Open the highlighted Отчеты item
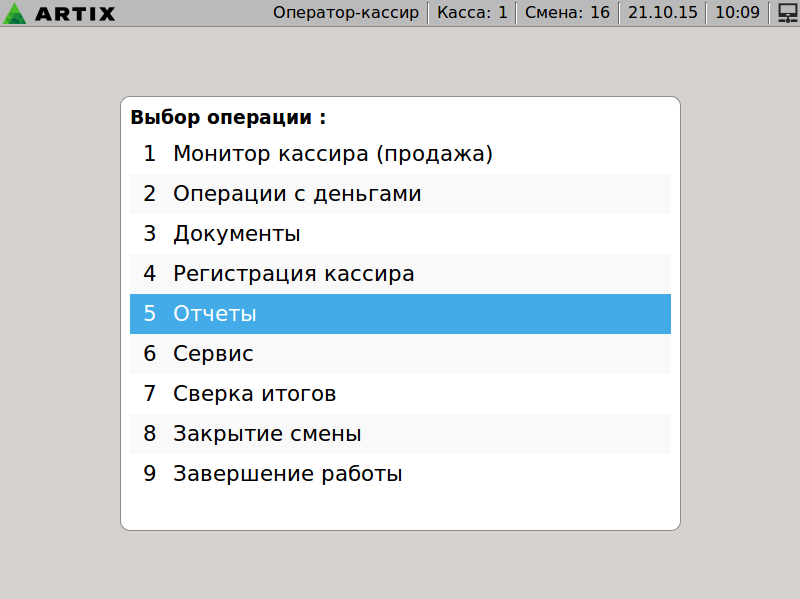This screenshot has width=800, height=599. (x=215, y=314)
